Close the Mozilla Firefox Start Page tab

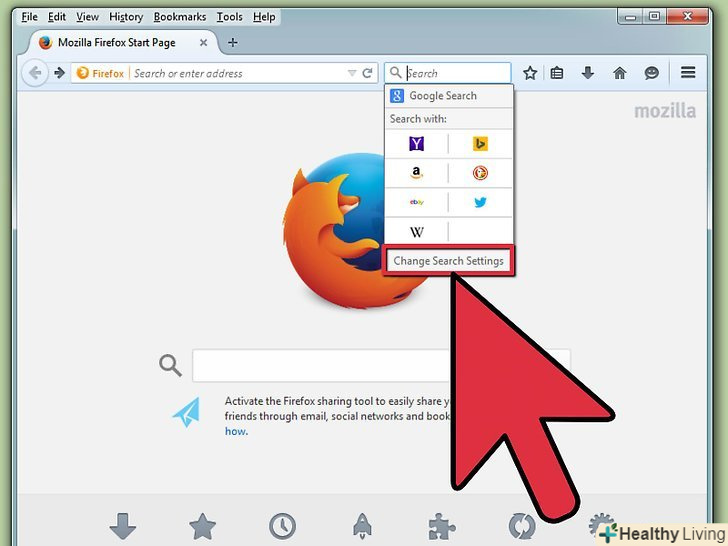coord(203,43)
